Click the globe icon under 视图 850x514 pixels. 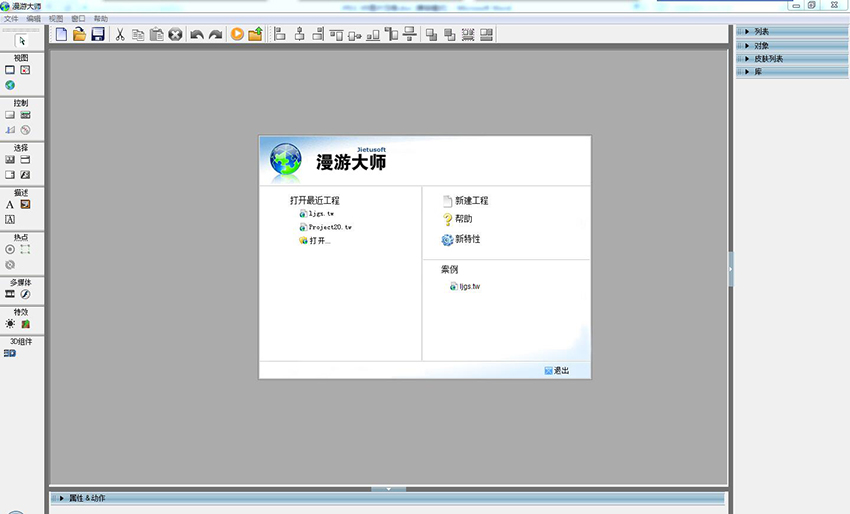(x=10, y=86)
